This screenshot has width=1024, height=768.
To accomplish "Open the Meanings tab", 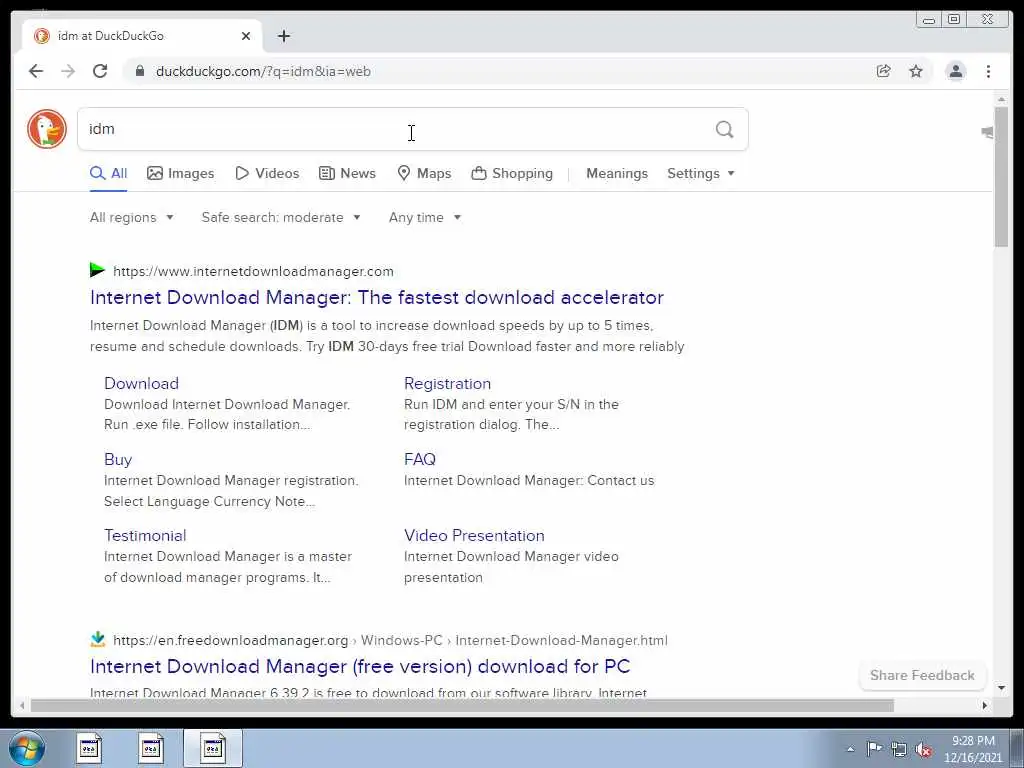I will pyautogui.click(x=617, y=173).
